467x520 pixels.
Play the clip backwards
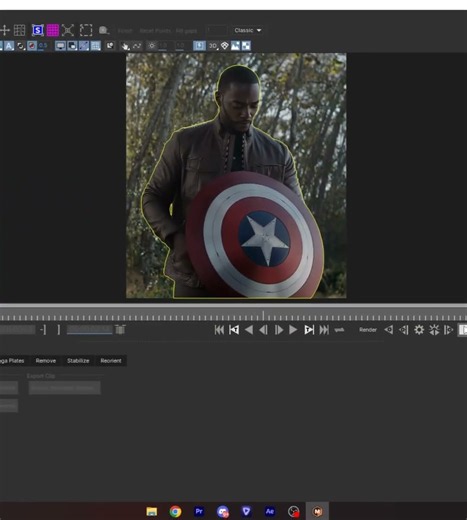[249, 330]
